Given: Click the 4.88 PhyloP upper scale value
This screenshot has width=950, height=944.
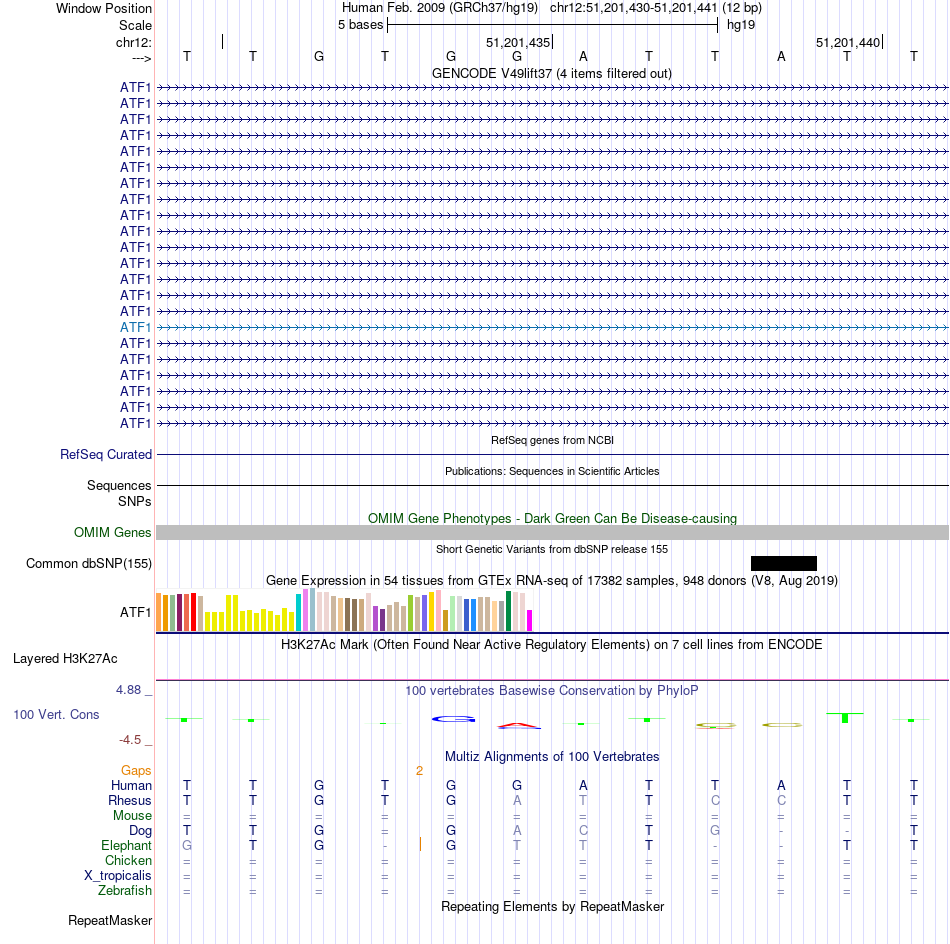Looking at the screenshot, I should (128, 690).
